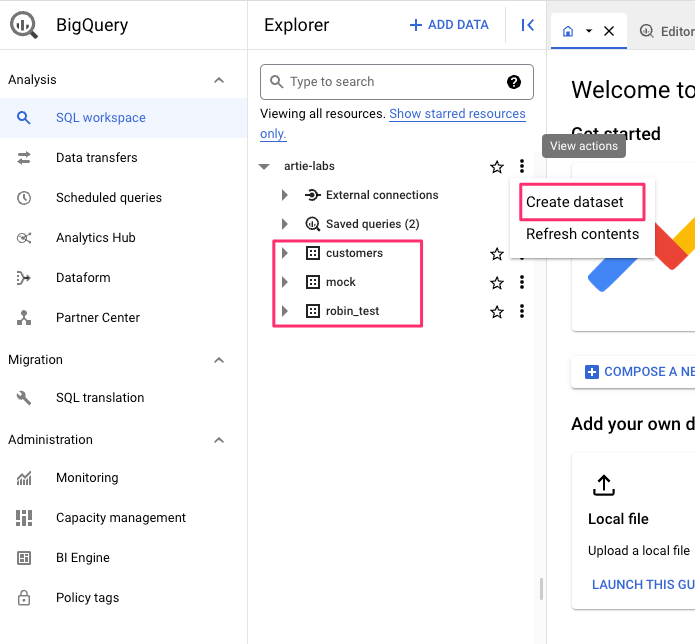Click the Data transfers arrows icon
The image size is (695, 644).
click(x=24, y=158)
